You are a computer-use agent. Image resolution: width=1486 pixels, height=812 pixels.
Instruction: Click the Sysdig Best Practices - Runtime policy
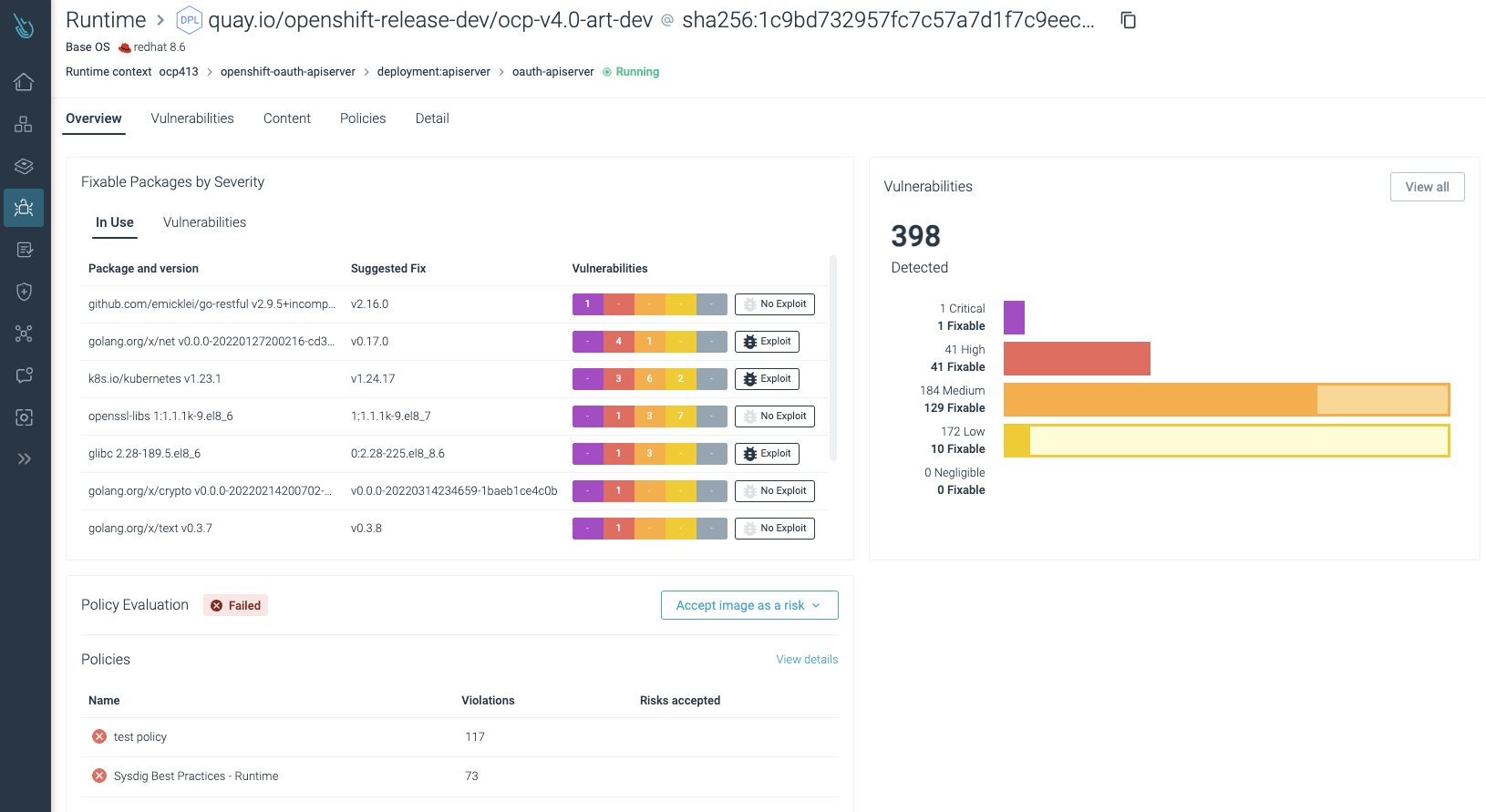pos(196,776)
